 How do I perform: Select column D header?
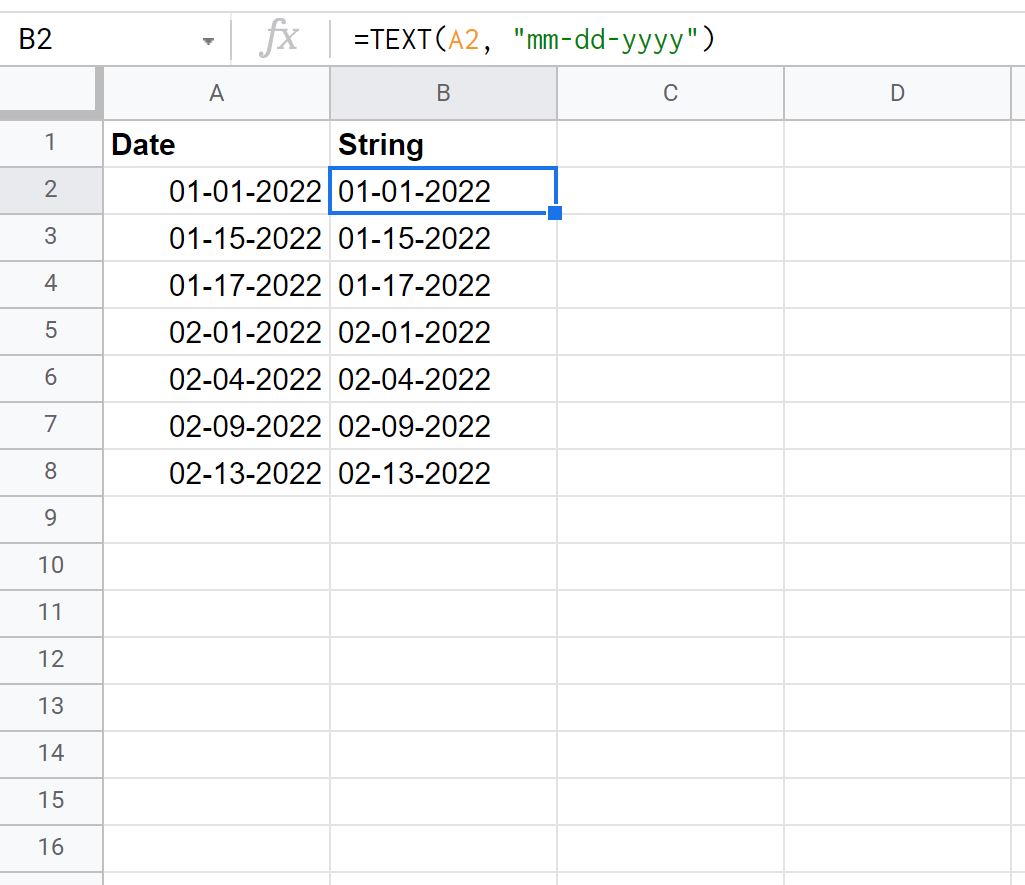pyautogui.click(x=897, y=93)
